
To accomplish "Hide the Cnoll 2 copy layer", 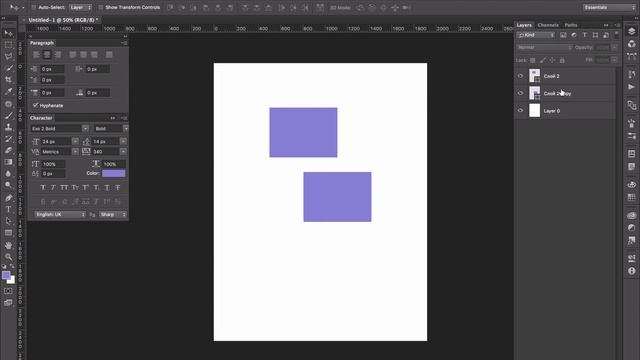I will (x=520, y=93).
